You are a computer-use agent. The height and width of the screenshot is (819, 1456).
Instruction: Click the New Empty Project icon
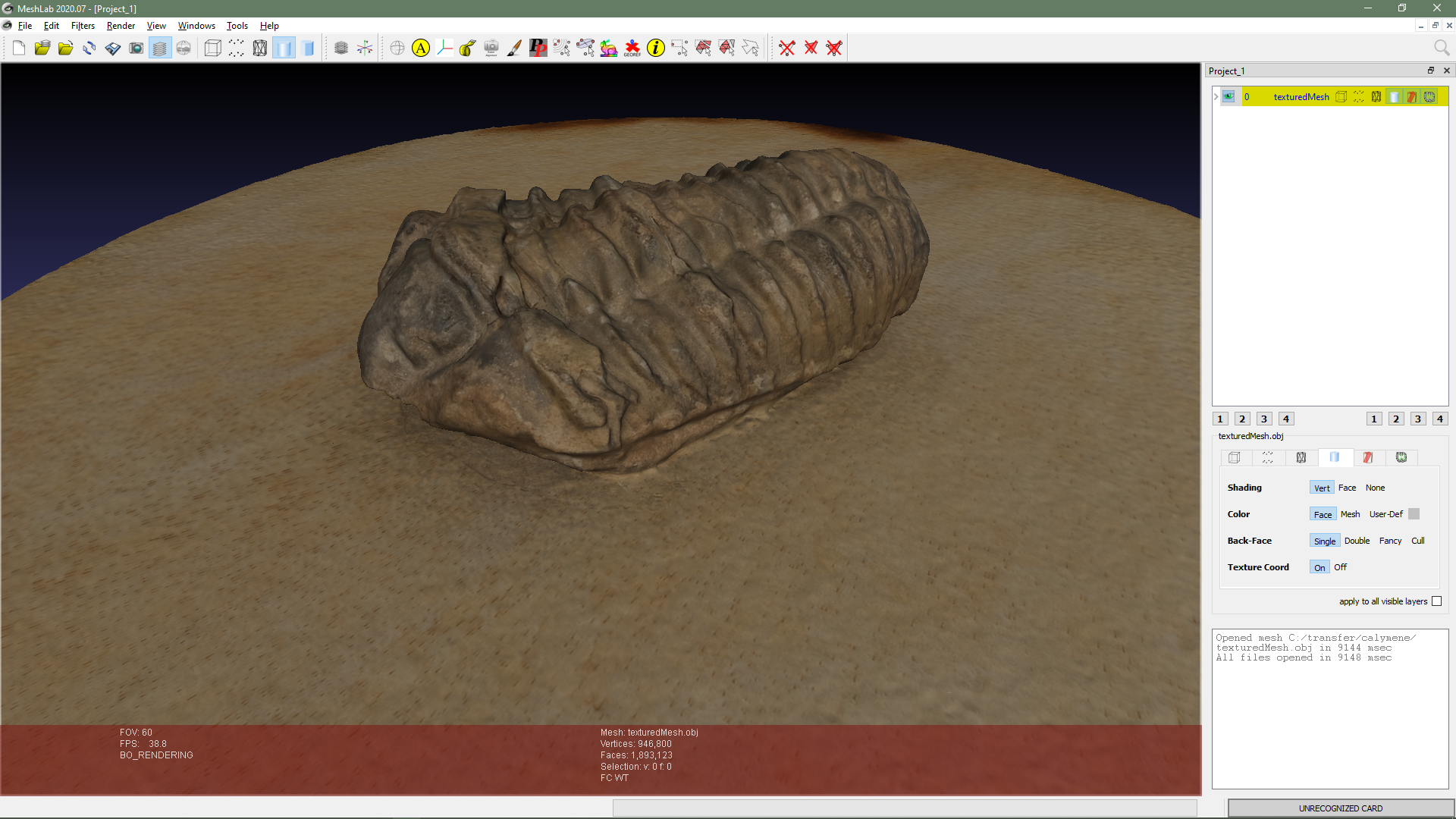pyautogui.click(x=19, y=49)
